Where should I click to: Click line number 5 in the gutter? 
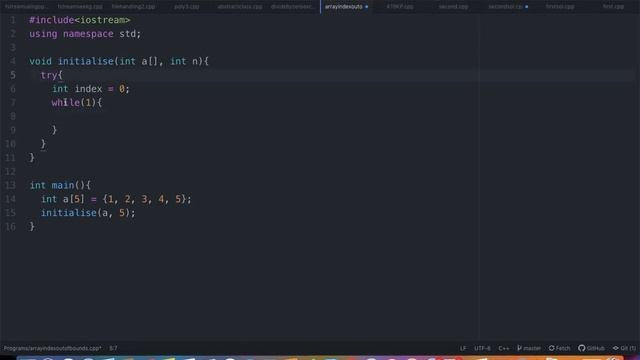13,75
